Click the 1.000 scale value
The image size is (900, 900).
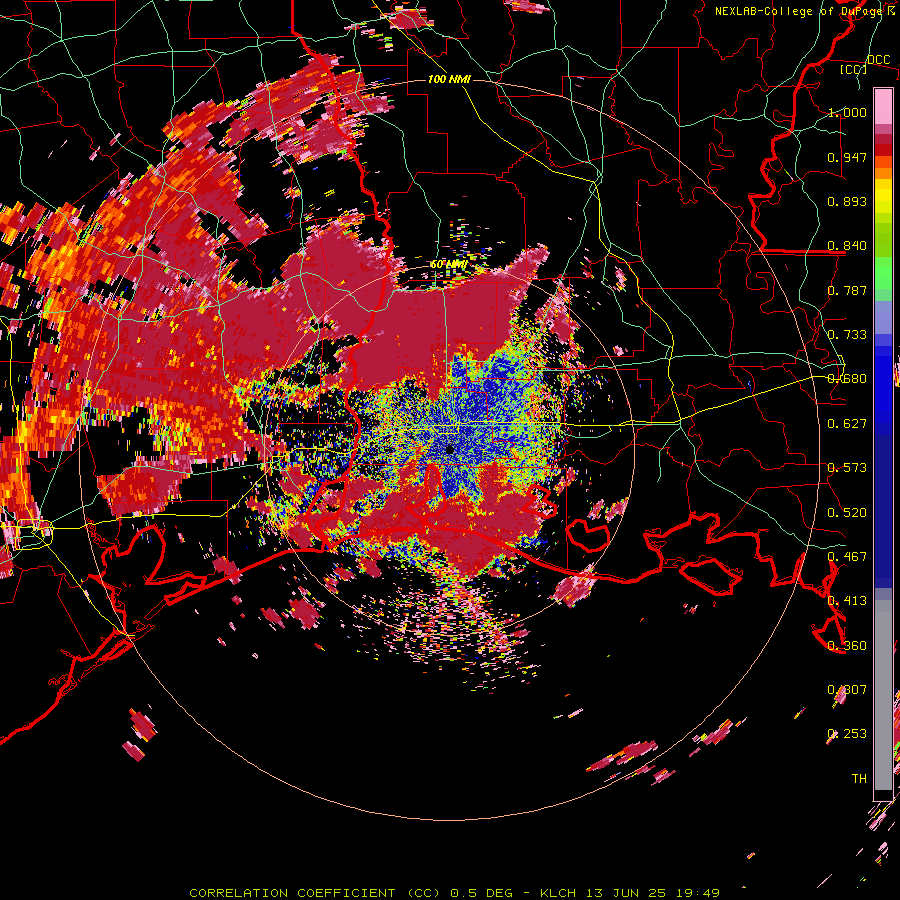(x=847, y=112)
